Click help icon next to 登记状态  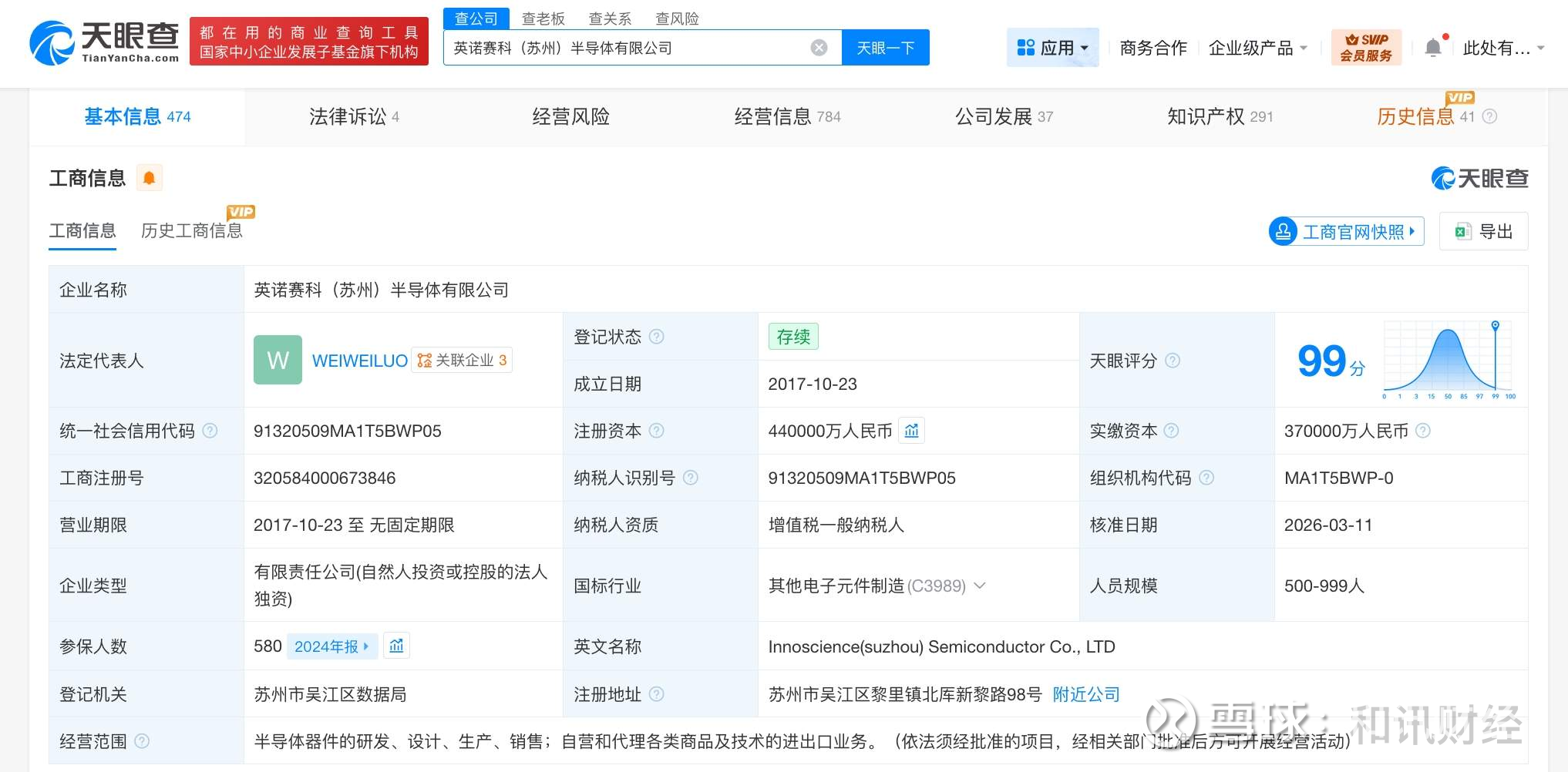point(657,337)
